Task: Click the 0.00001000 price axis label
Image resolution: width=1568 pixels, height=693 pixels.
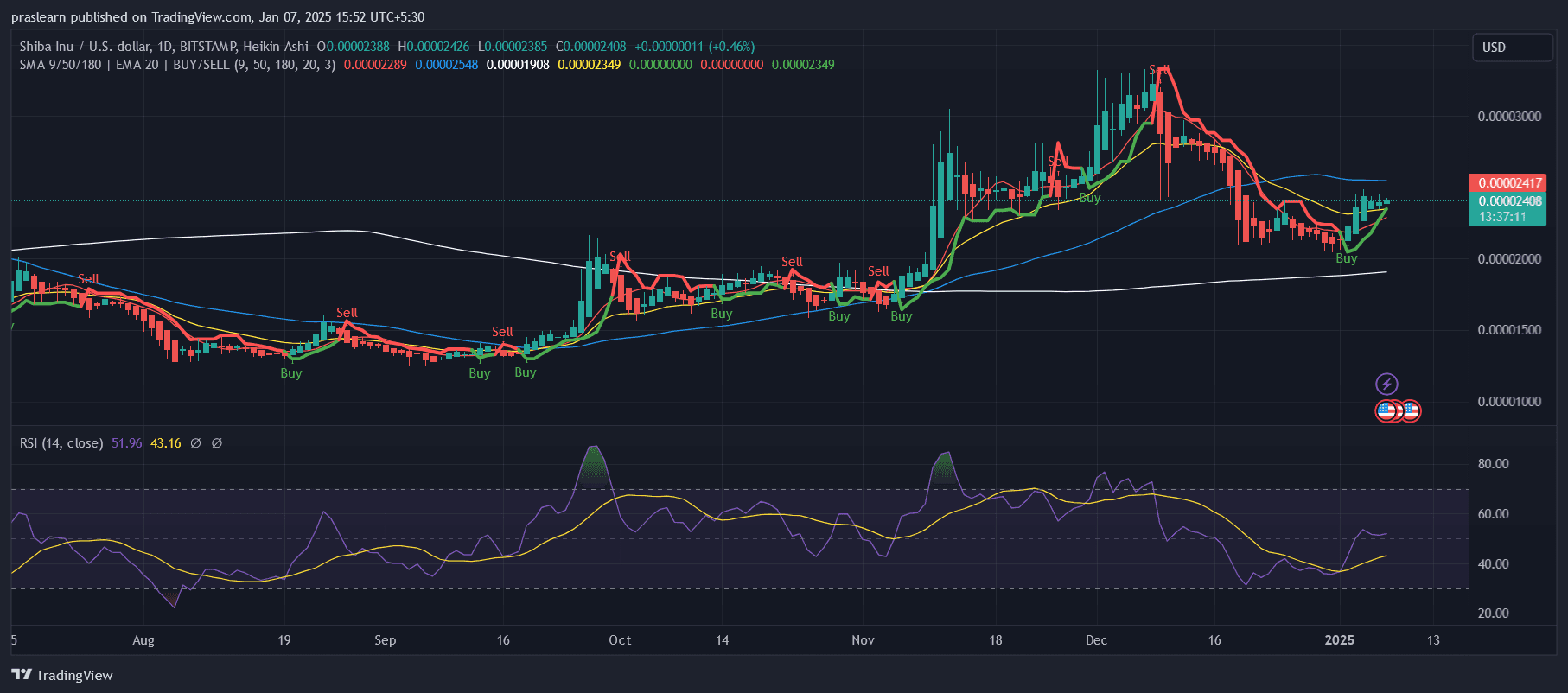Action: point(1509,402)
